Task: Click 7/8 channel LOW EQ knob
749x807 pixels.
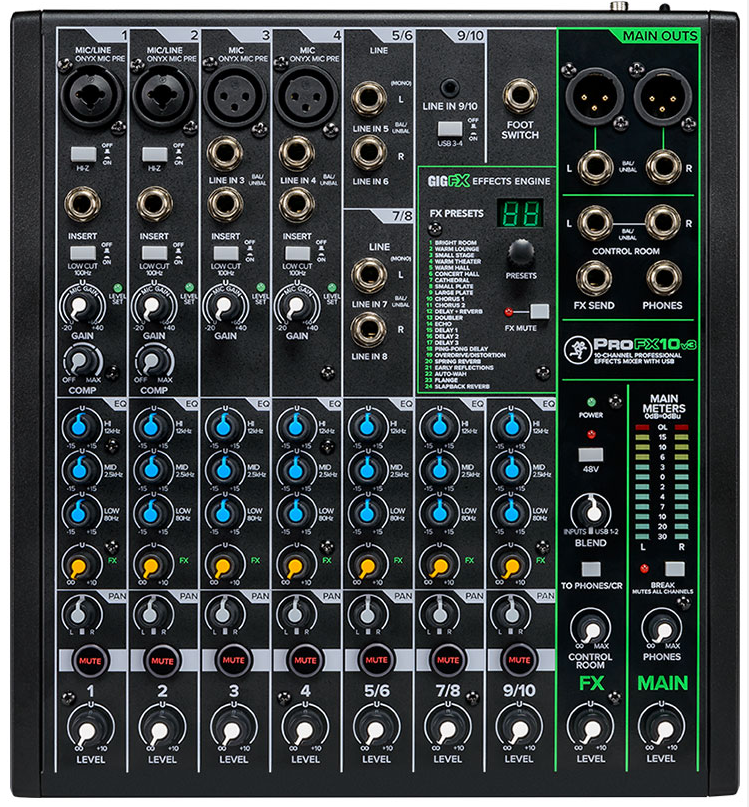Action: point(438,513)
